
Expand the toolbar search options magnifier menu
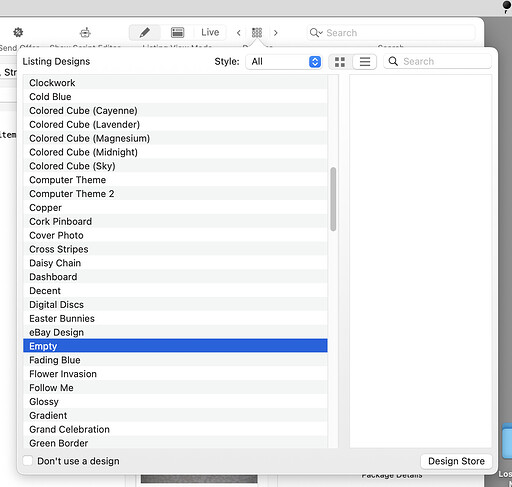coord(316,33)
